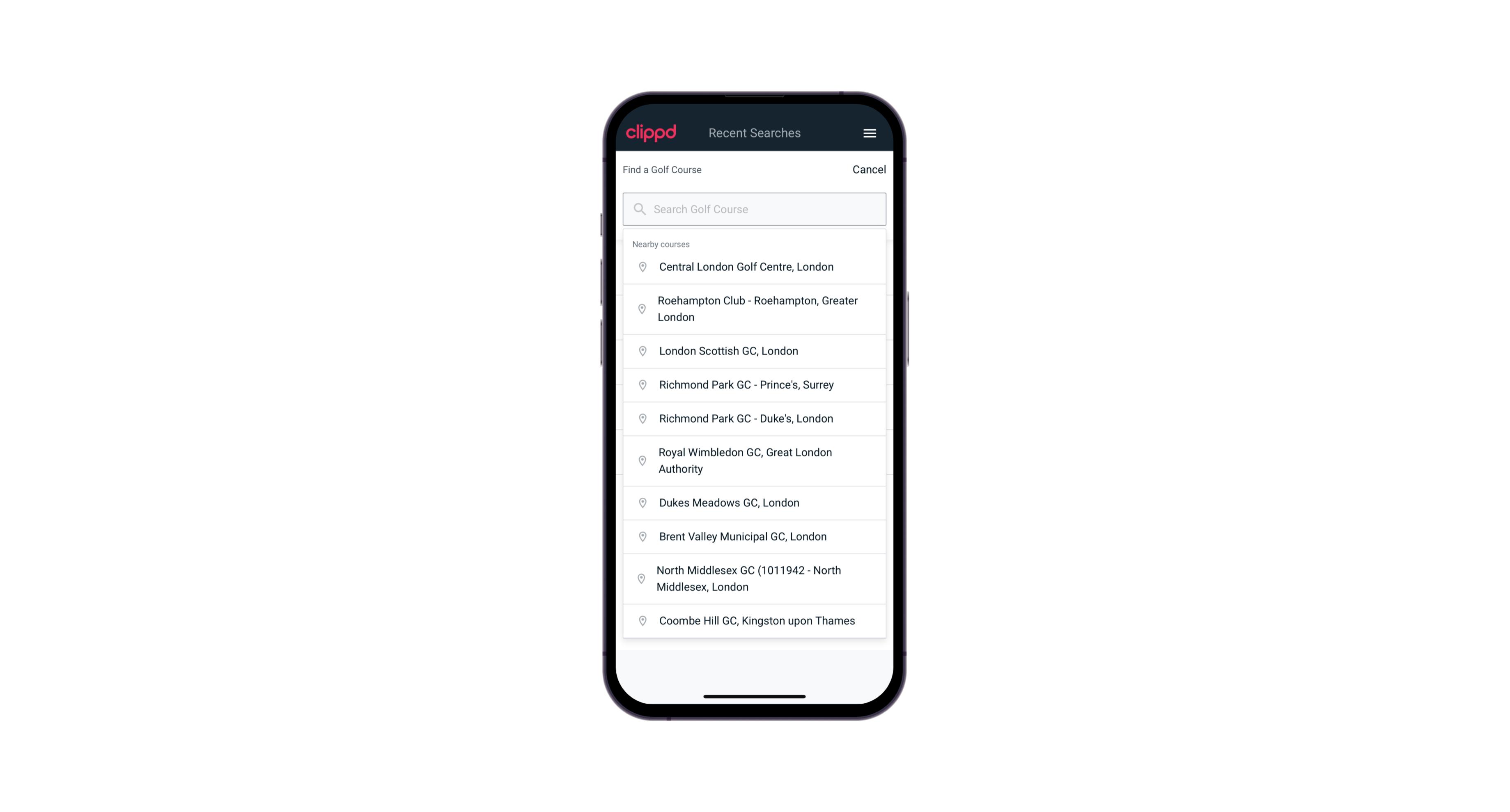Select North Middlesex GC from nearby courses
Image resolution: width=1510 pixels, height=812 pixels.
click(x=754, y=578)
